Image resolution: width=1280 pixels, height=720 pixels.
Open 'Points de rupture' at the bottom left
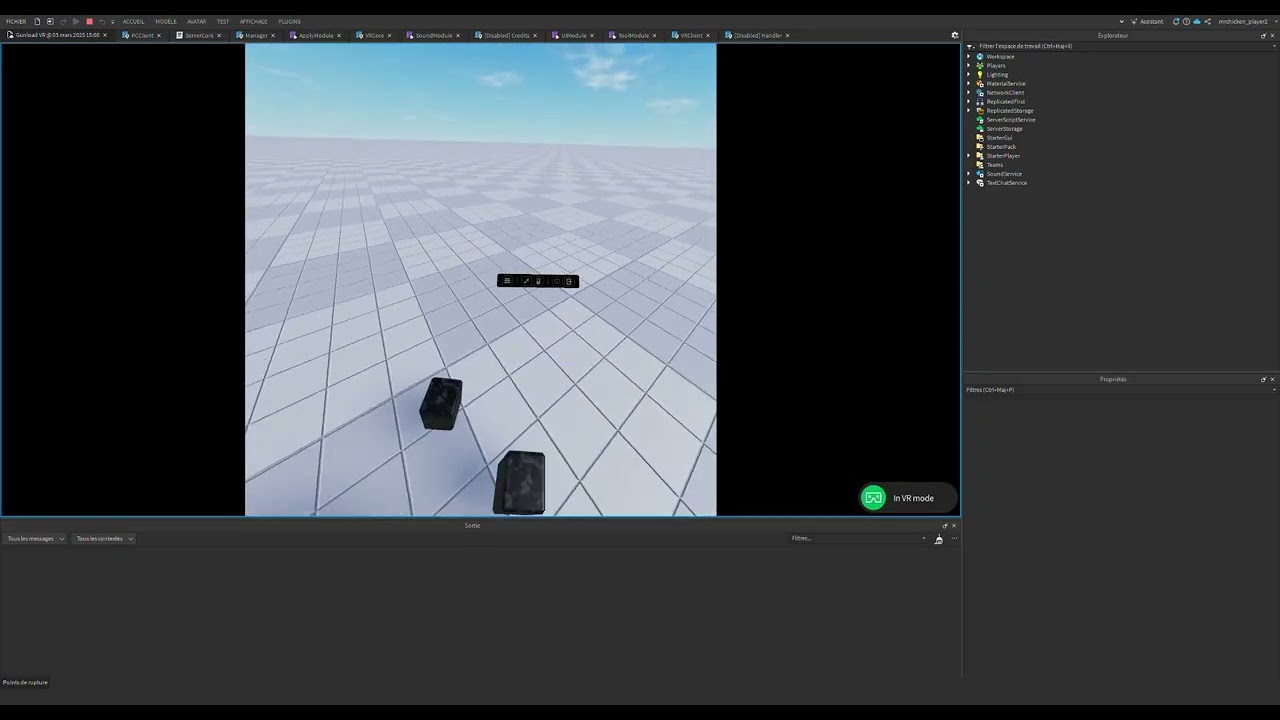click(x=24, y=682)
